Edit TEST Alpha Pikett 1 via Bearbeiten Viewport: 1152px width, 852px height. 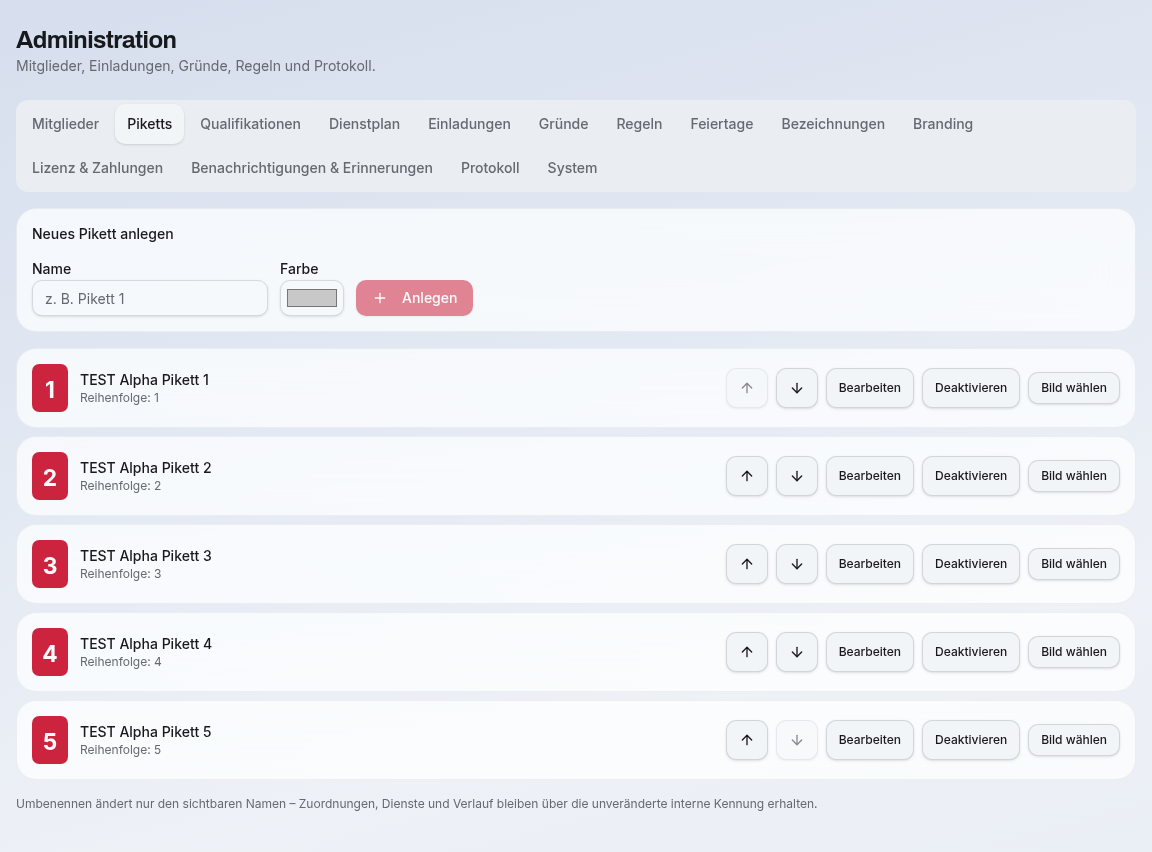point(870,388)
